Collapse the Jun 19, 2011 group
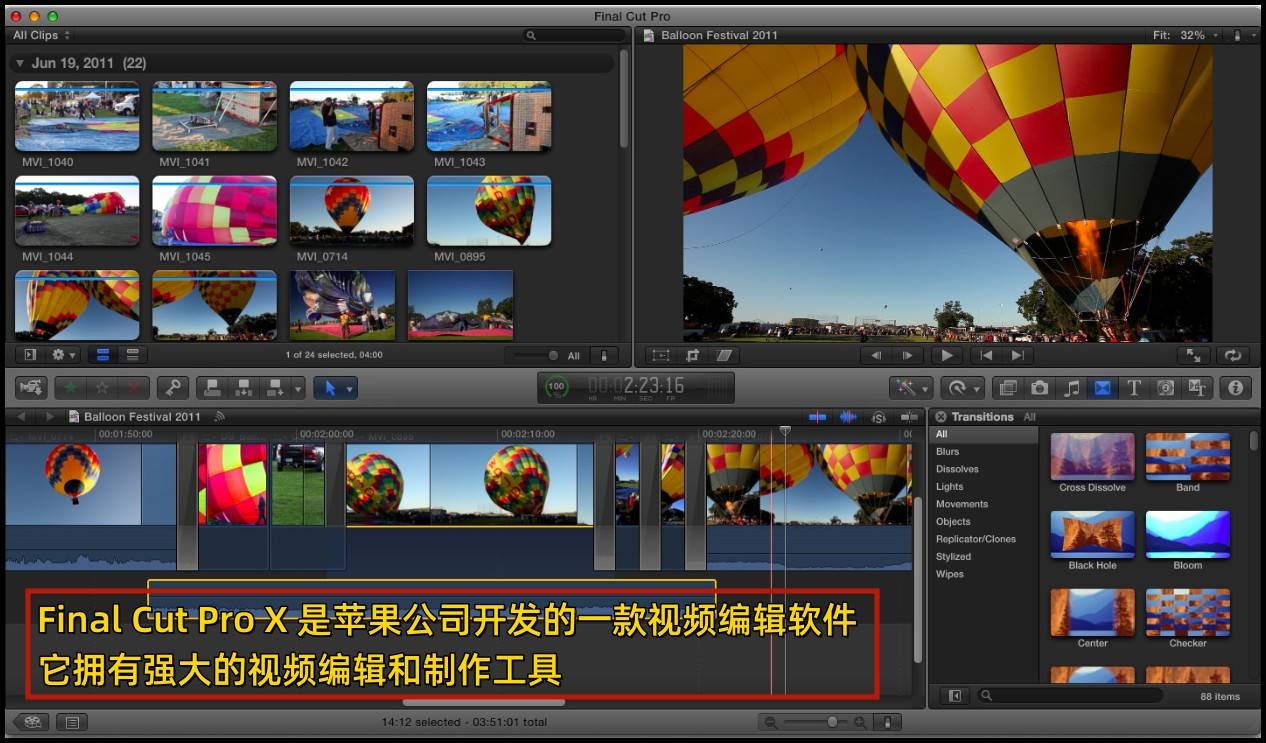This screenshot has width=1266, height=743. point(20,63)
